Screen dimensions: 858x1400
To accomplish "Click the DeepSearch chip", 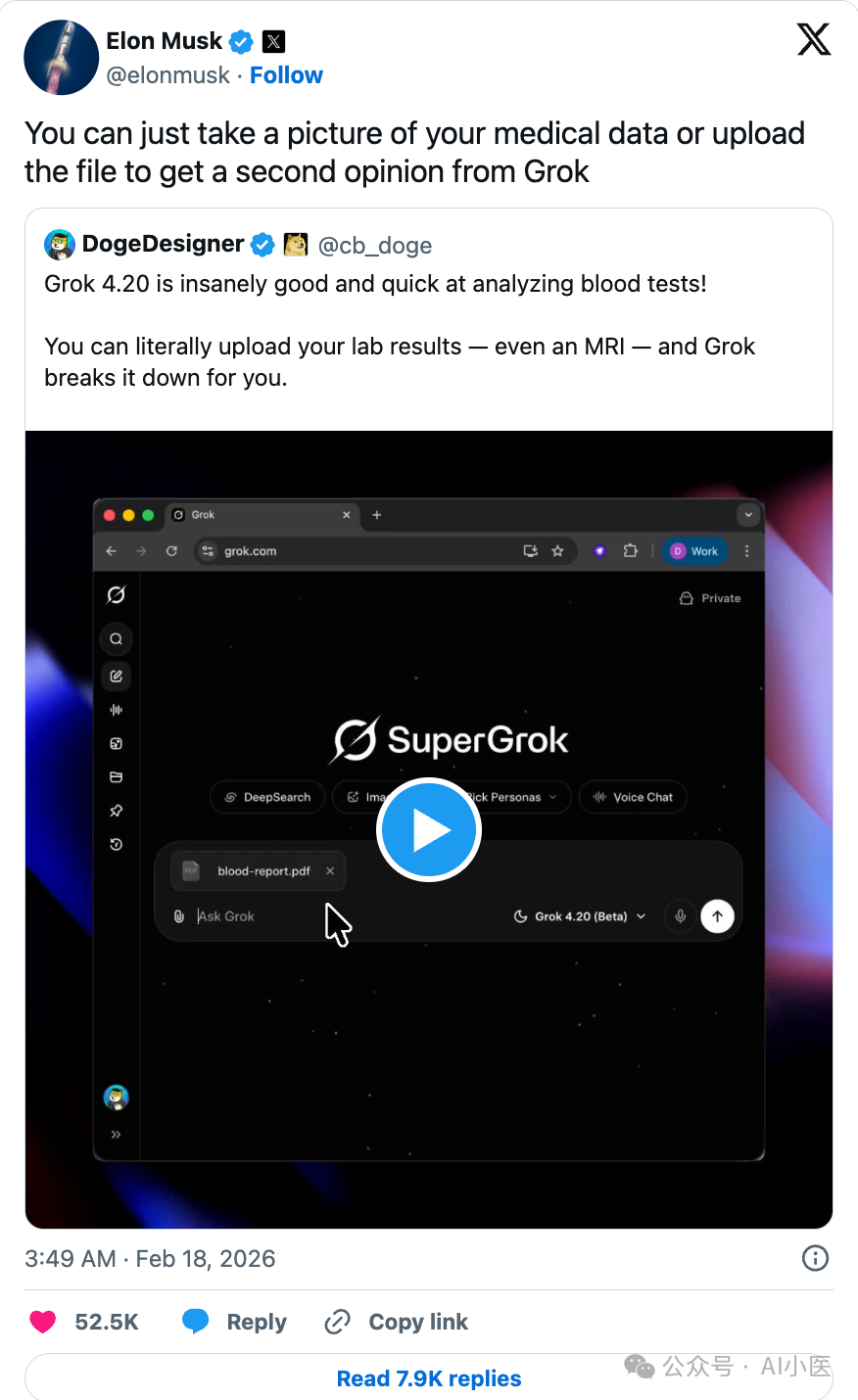I will (267, 797).
